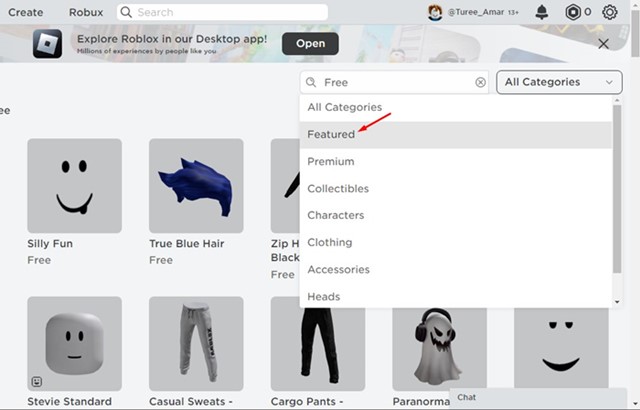Open the Robux page link
The image size is (640, 410).
tap(86, 12)
